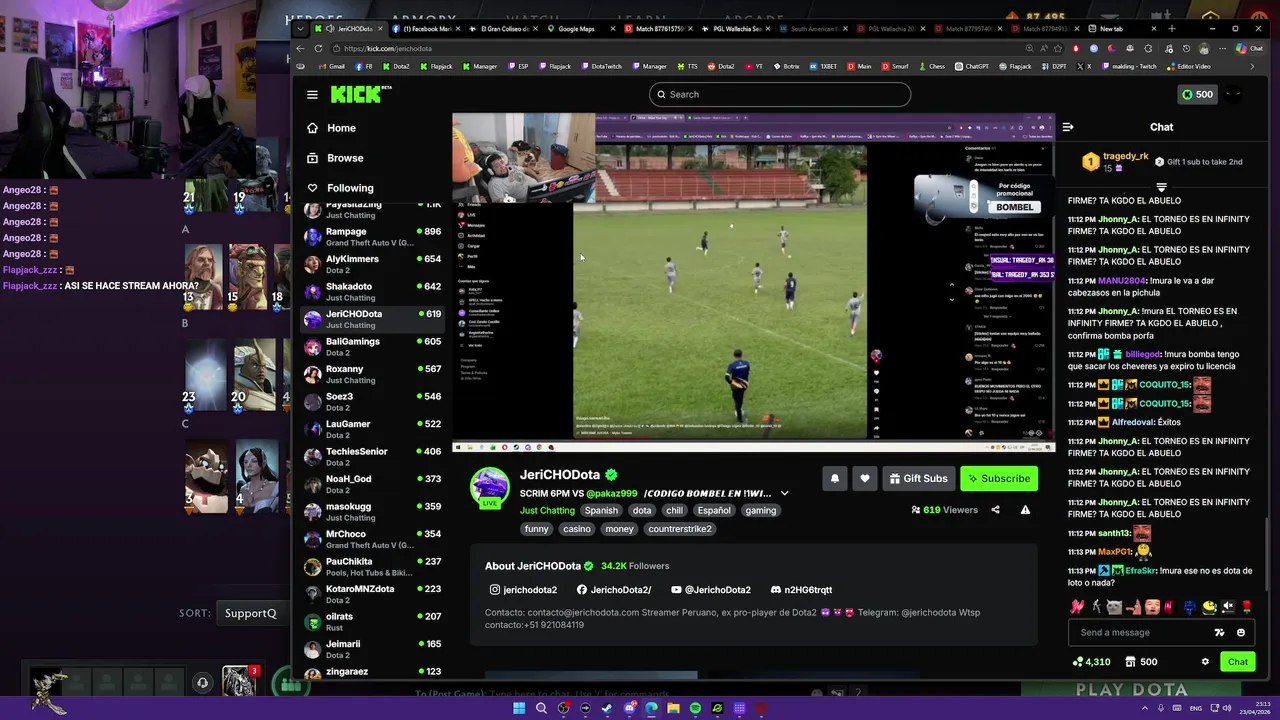Image resolution: width=1280 pixels, height=720 pixels.
Task: Open the Kick hamburger sidebar menu
Action: [x=312, y=94]
